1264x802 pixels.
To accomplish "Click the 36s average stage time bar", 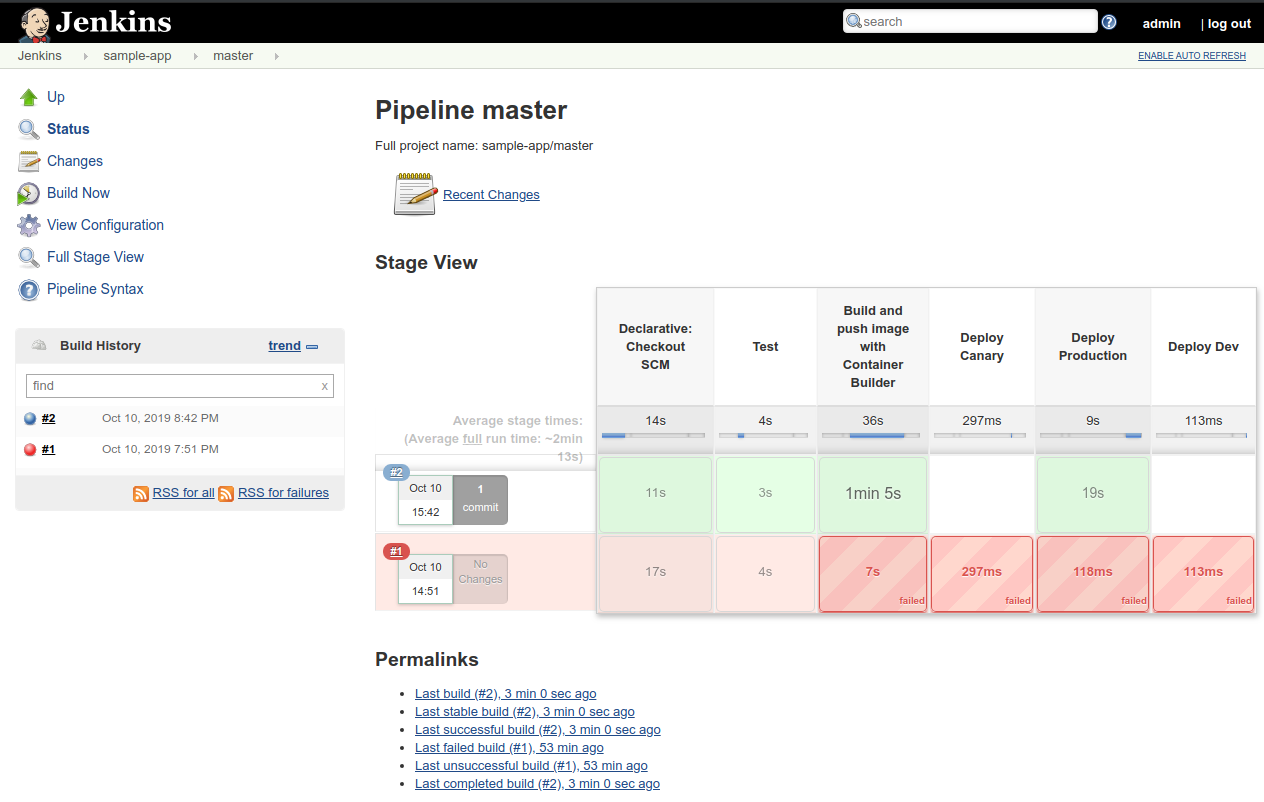I will [x=873, y=436].
